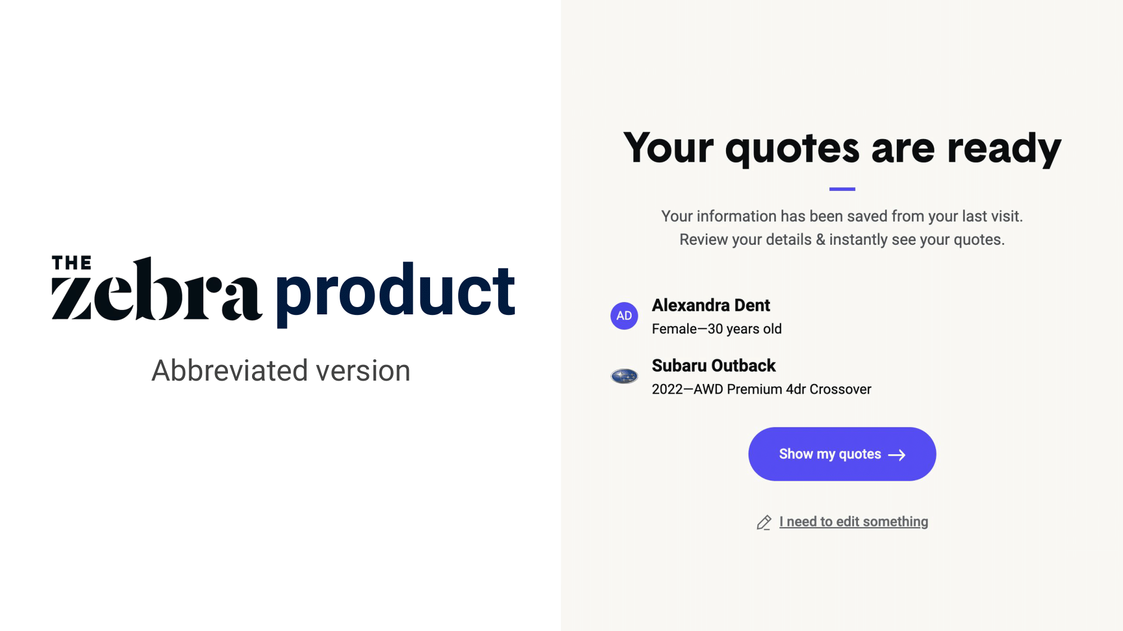Click the word product beside the logo
1123x631 pixels.
point(394,293)
